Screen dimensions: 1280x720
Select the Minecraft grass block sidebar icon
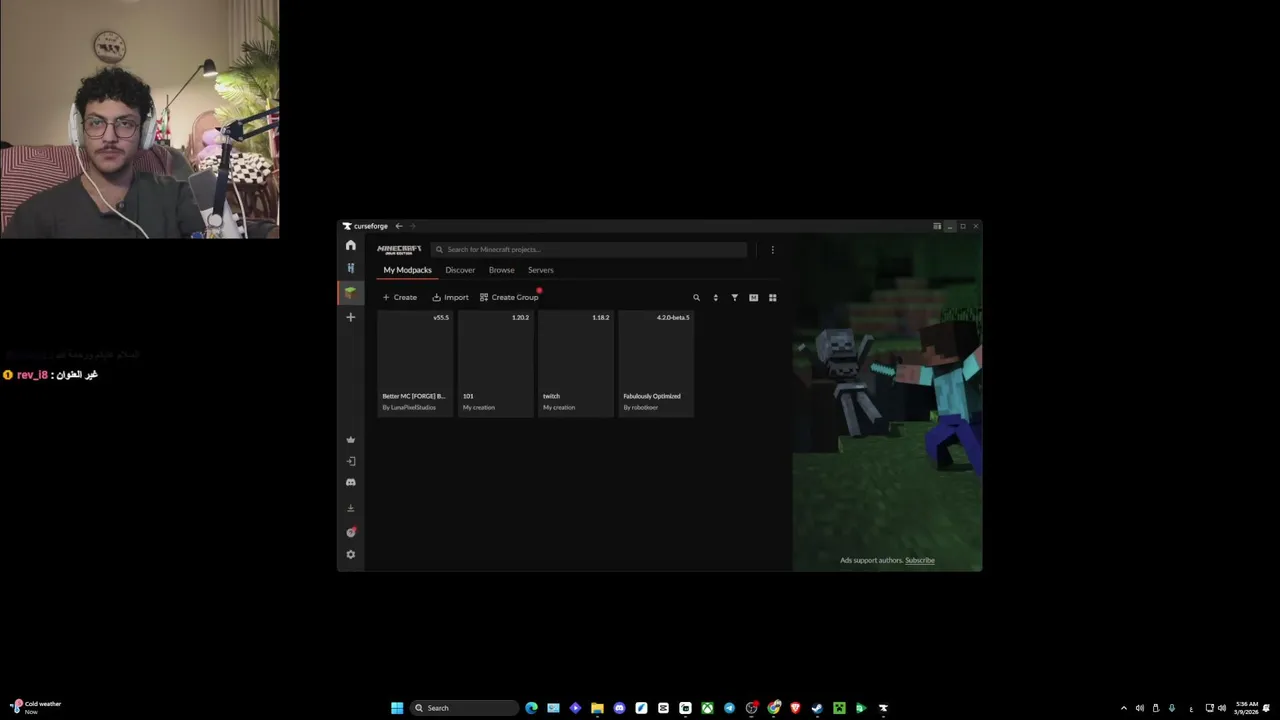(x=350, y=292)
